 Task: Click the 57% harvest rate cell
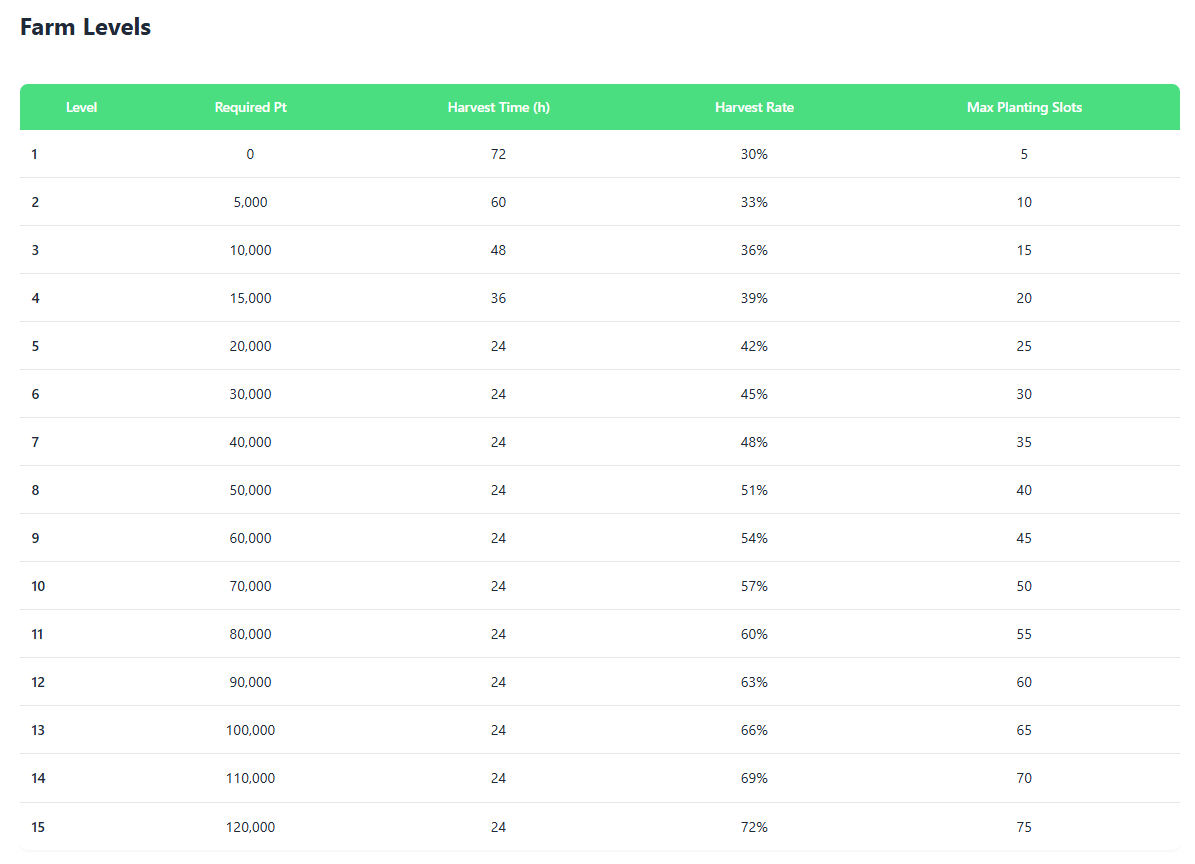coord(754,586)
